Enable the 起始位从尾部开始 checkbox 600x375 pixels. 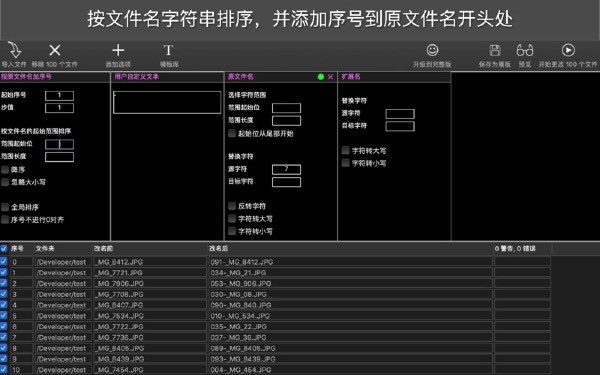[232, 133]
